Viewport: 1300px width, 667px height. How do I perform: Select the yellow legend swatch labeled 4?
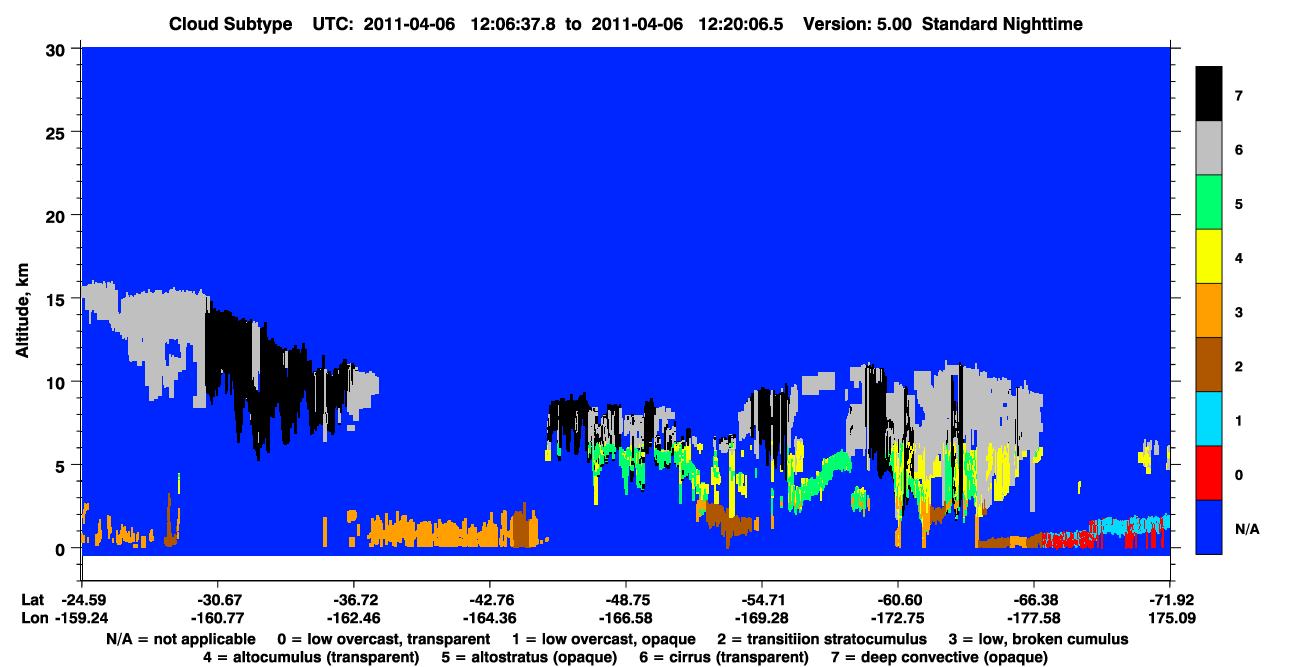[x=1209, y=257]
